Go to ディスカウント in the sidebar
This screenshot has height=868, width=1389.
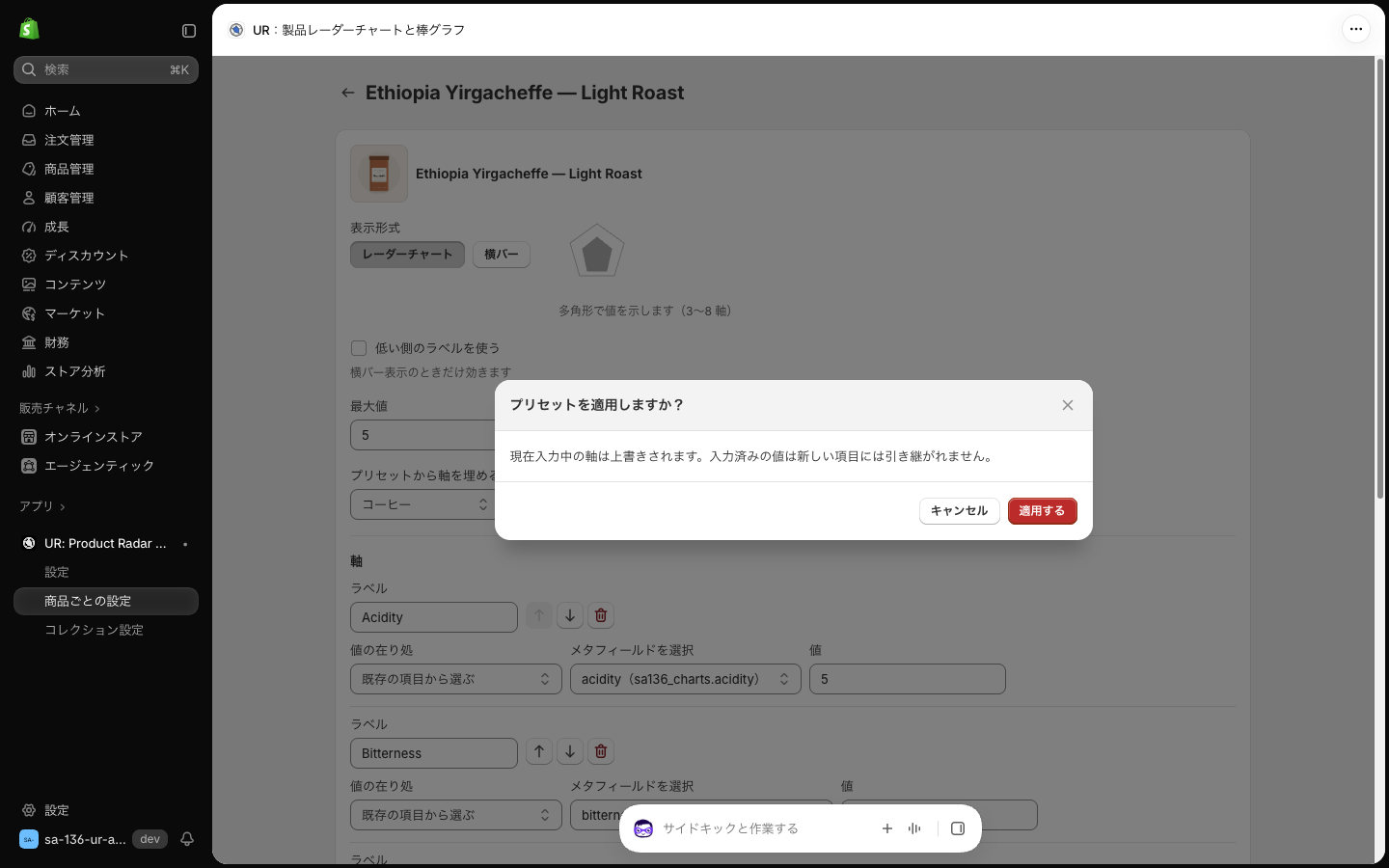coord(106,256)
